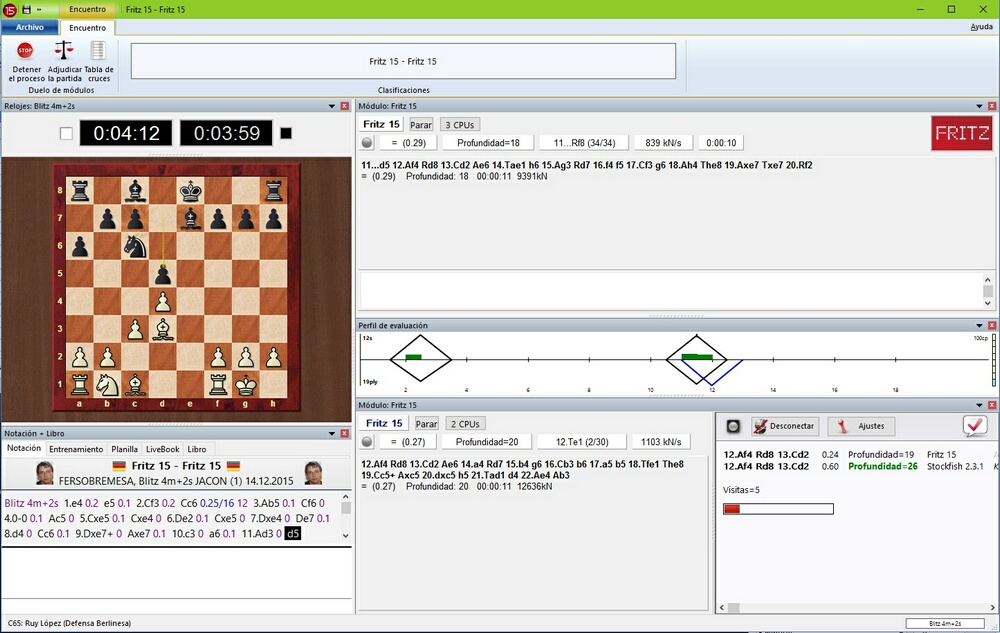Click the Fritz 15 - Fritz 15 Clasificaciones box

coord(403,61)
